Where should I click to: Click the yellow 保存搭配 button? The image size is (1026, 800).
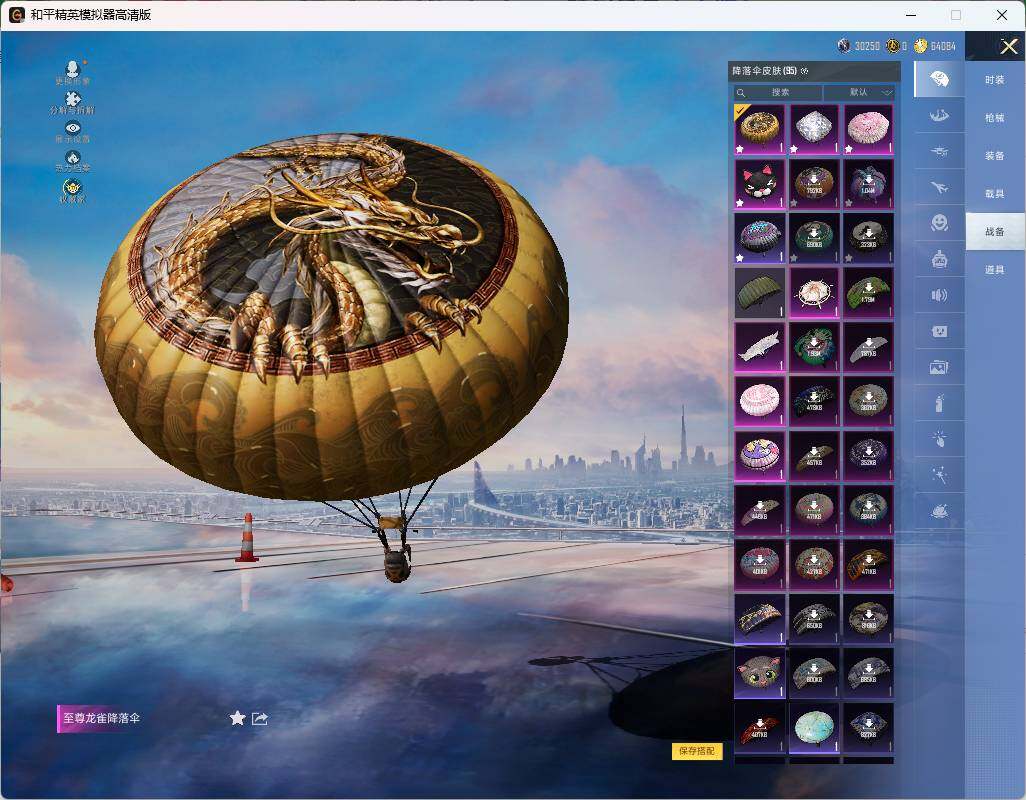697,751
